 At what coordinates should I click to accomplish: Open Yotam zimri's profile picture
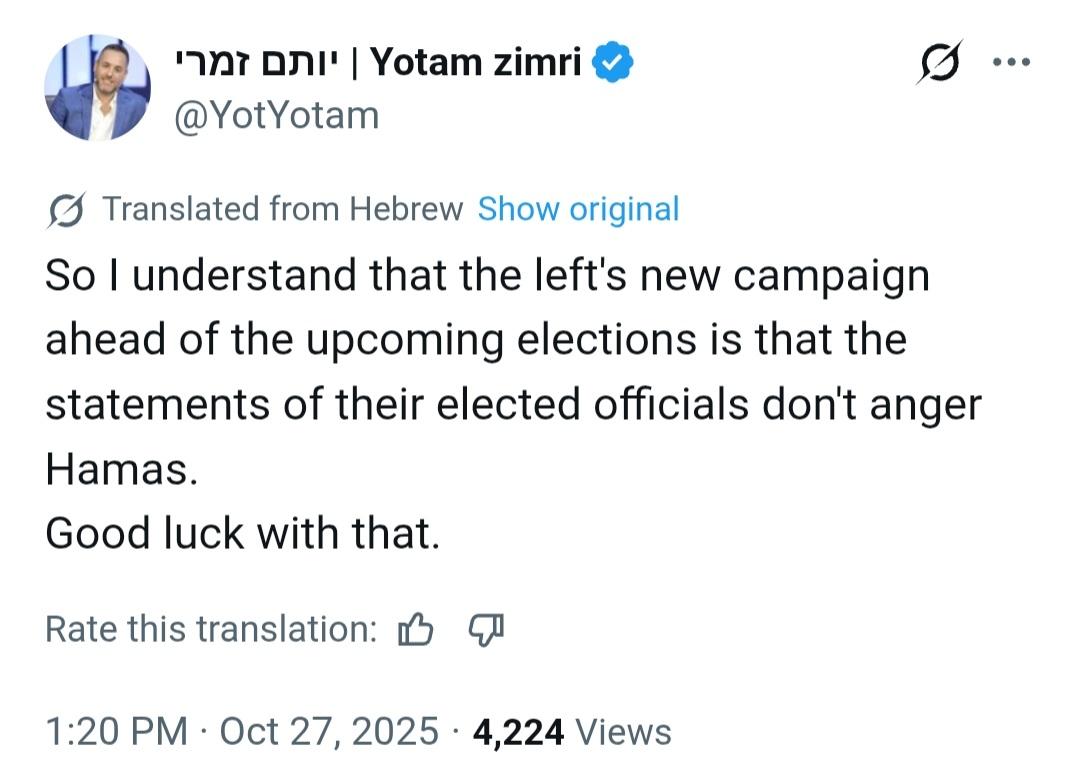97,87
